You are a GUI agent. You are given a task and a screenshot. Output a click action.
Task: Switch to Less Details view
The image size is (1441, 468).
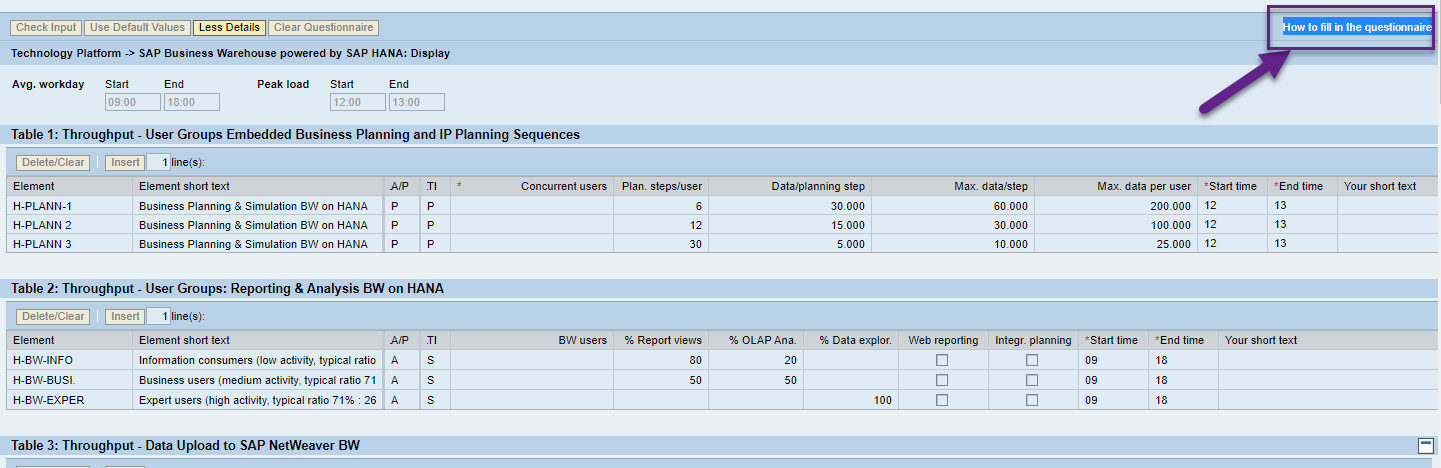click(x=229, y=28)
